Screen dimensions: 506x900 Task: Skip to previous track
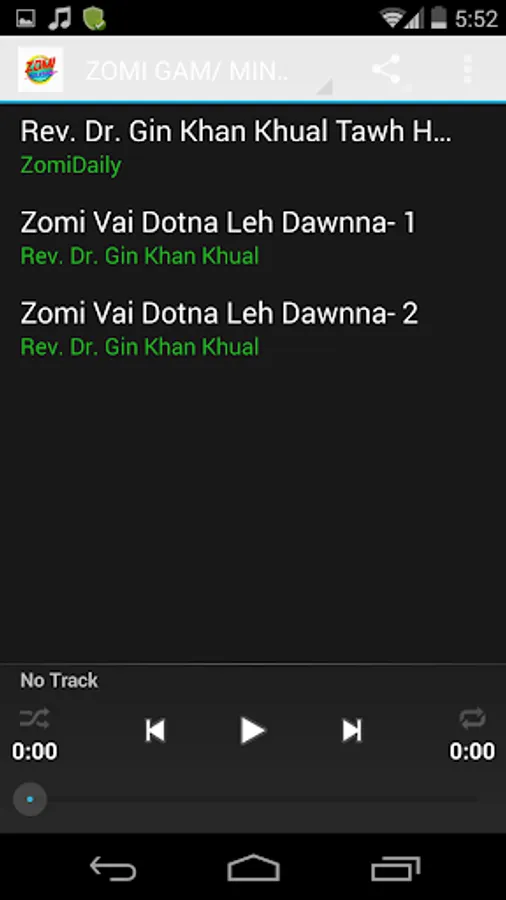click(155, 731)
